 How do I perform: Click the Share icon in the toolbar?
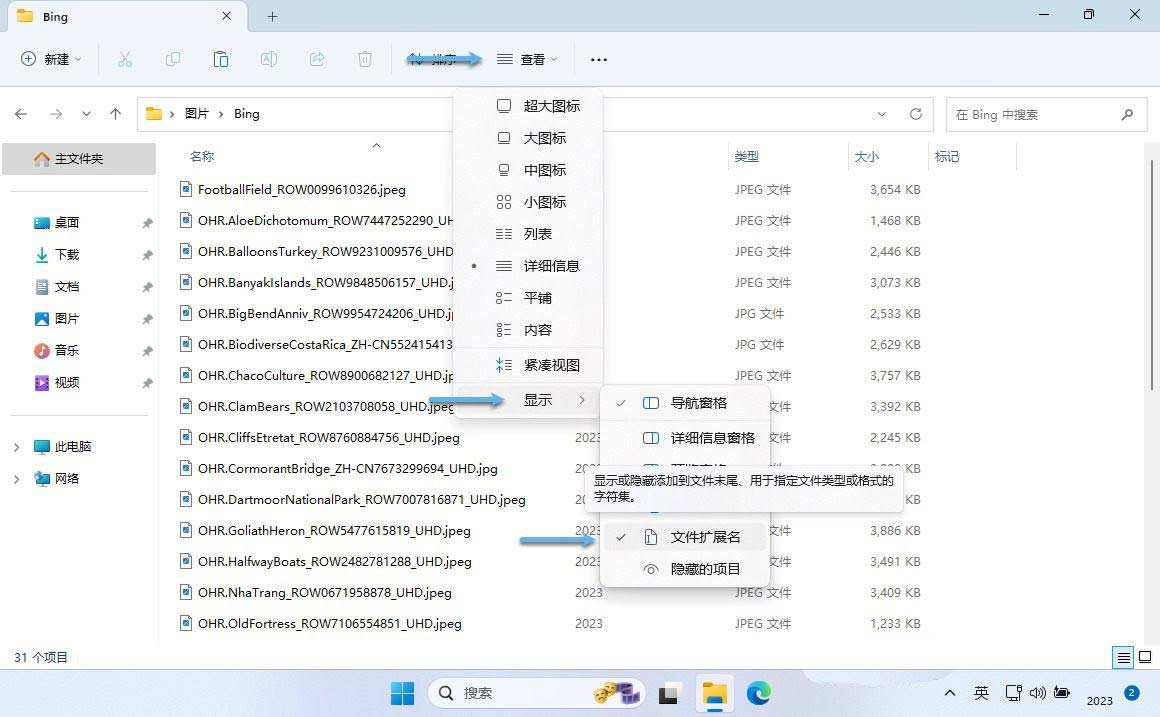(x=317, y=59)
